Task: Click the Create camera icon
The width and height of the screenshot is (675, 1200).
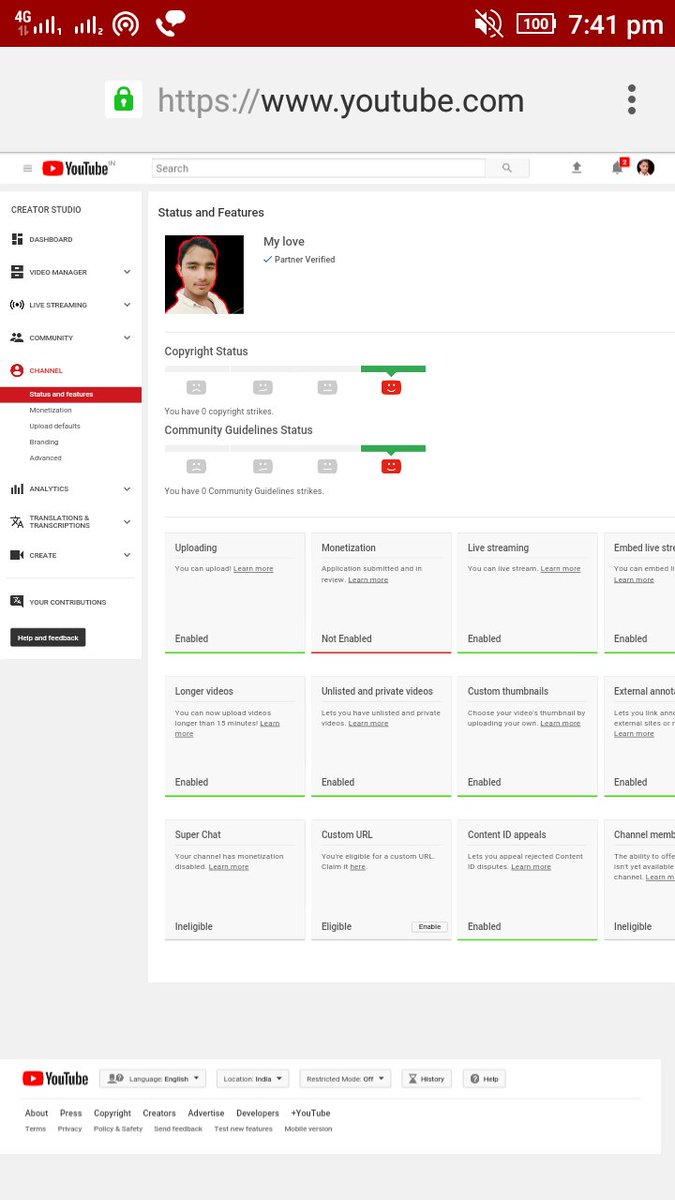Action: pos(17,555)
